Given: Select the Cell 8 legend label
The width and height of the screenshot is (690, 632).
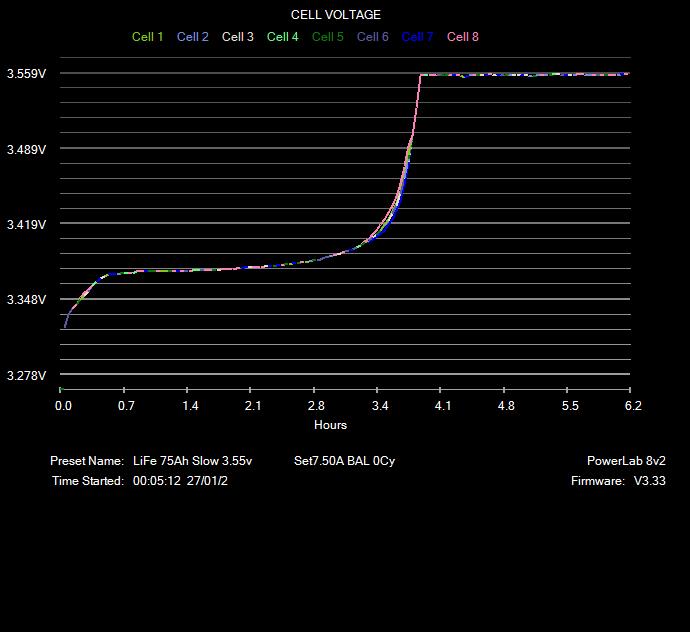Looking at the screenshot, I should [463, 37].
